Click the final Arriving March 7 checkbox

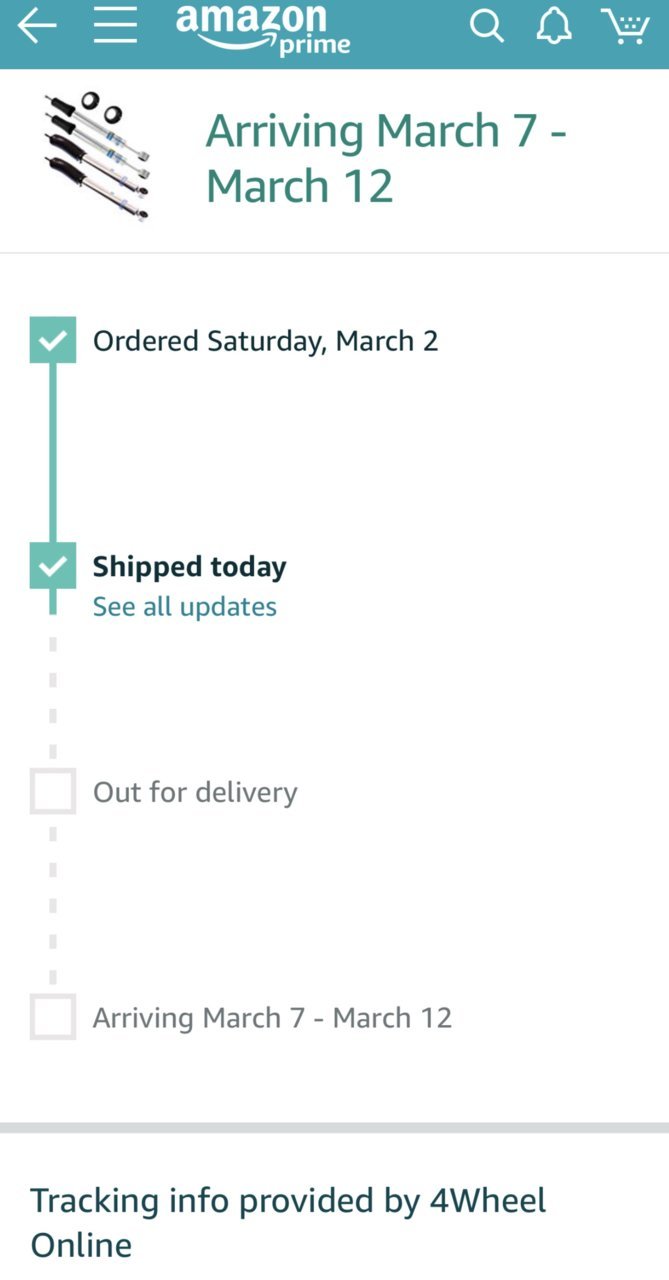52,1017
